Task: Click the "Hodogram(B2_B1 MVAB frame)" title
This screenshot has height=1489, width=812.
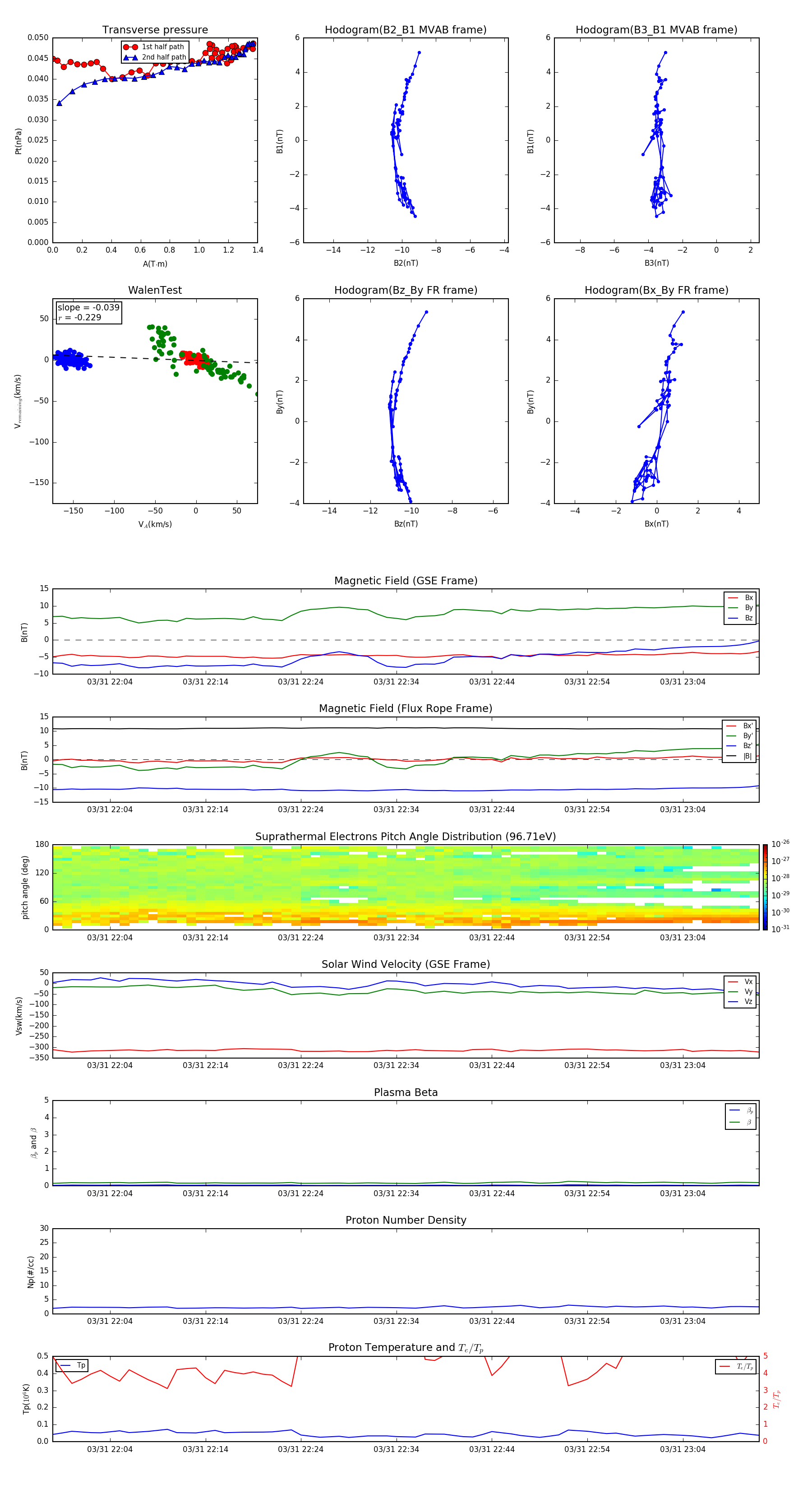Action: tap(406, 30)
